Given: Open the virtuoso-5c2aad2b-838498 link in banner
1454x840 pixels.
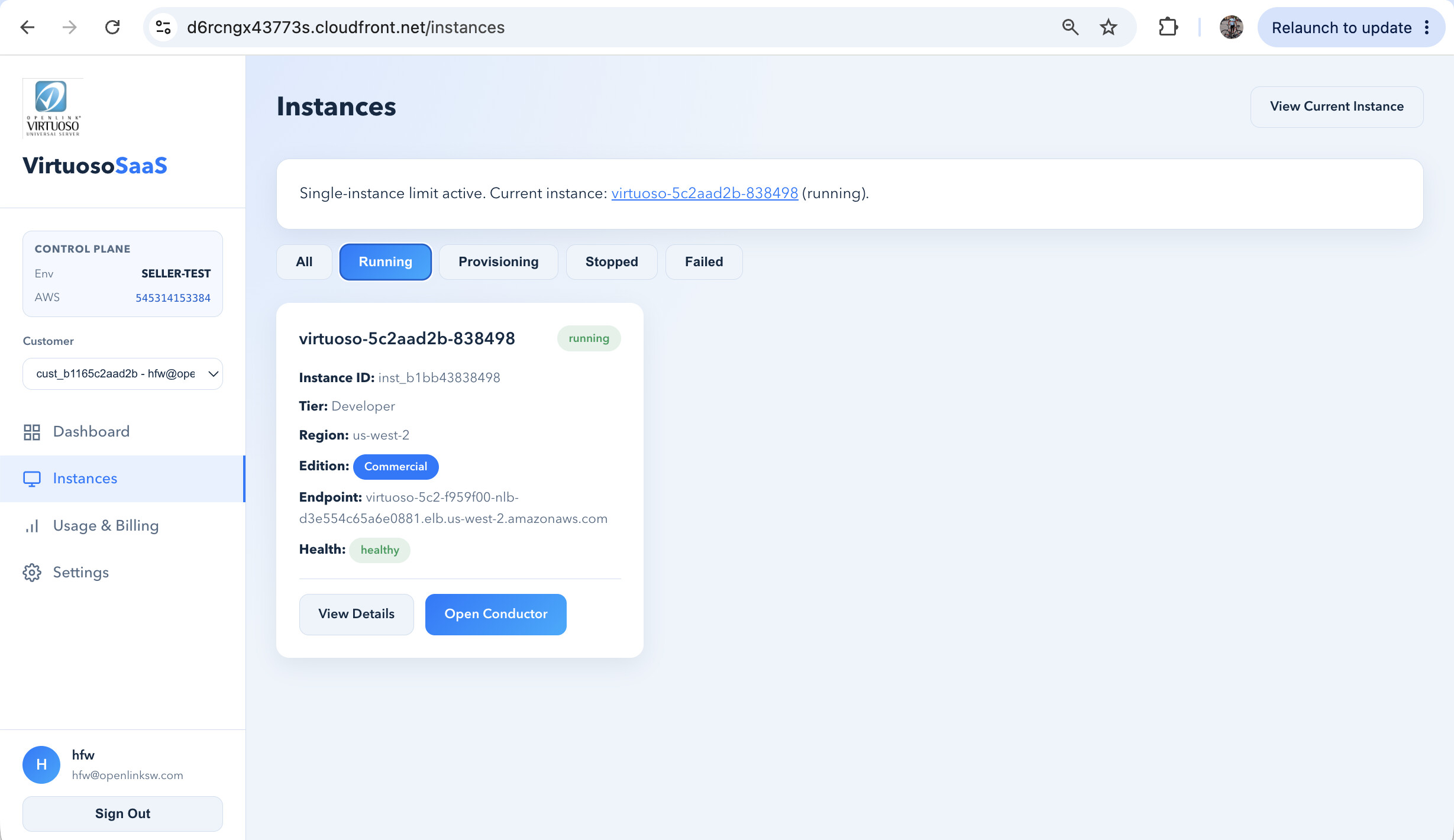Looking at the screenshot, I should tap(705, 193).
